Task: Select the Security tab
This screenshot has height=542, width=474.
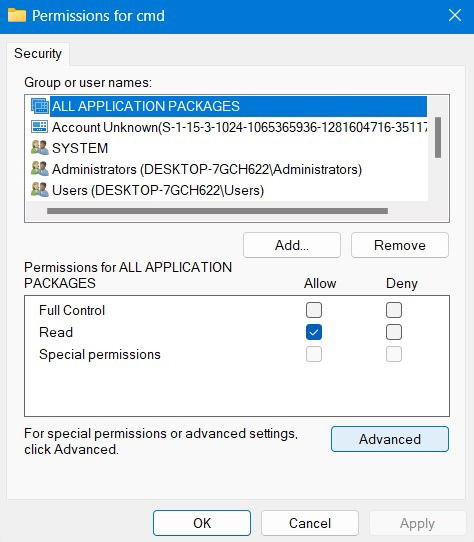Action: click(x=38, y=54)
